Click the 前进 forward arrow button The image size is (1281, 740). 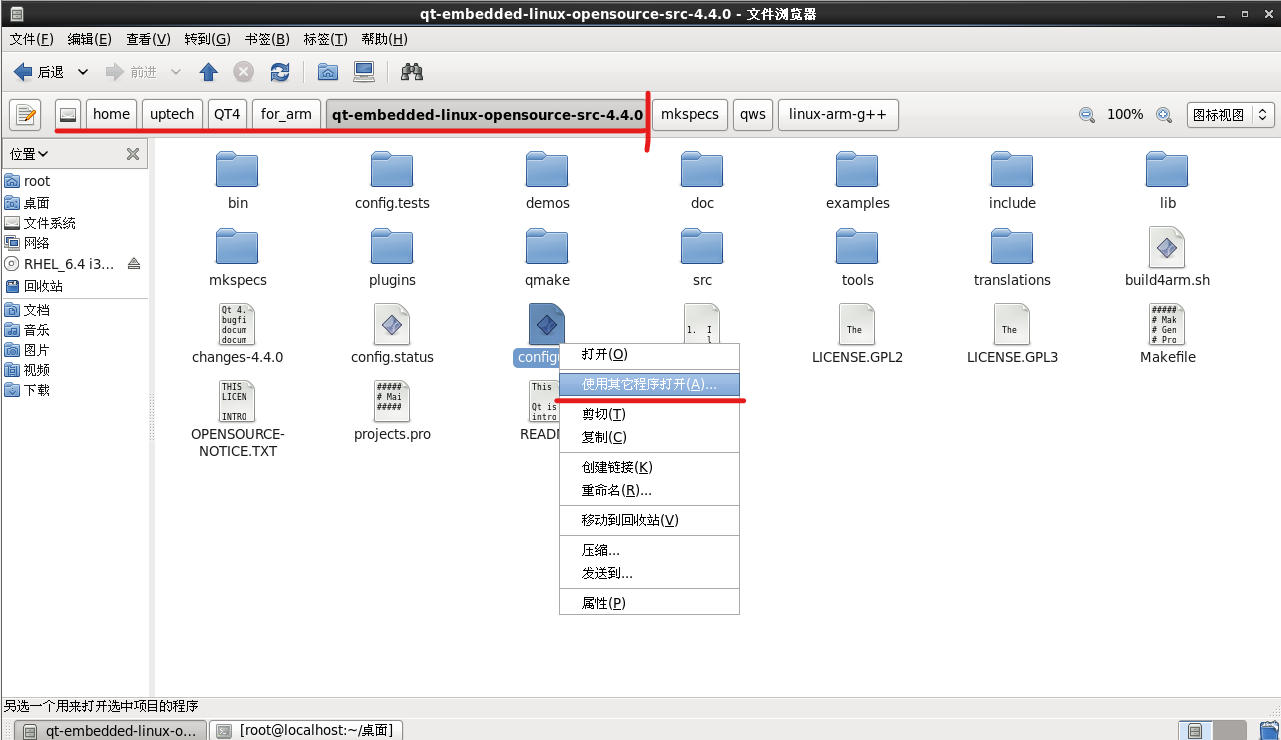[x=131, y=72]
